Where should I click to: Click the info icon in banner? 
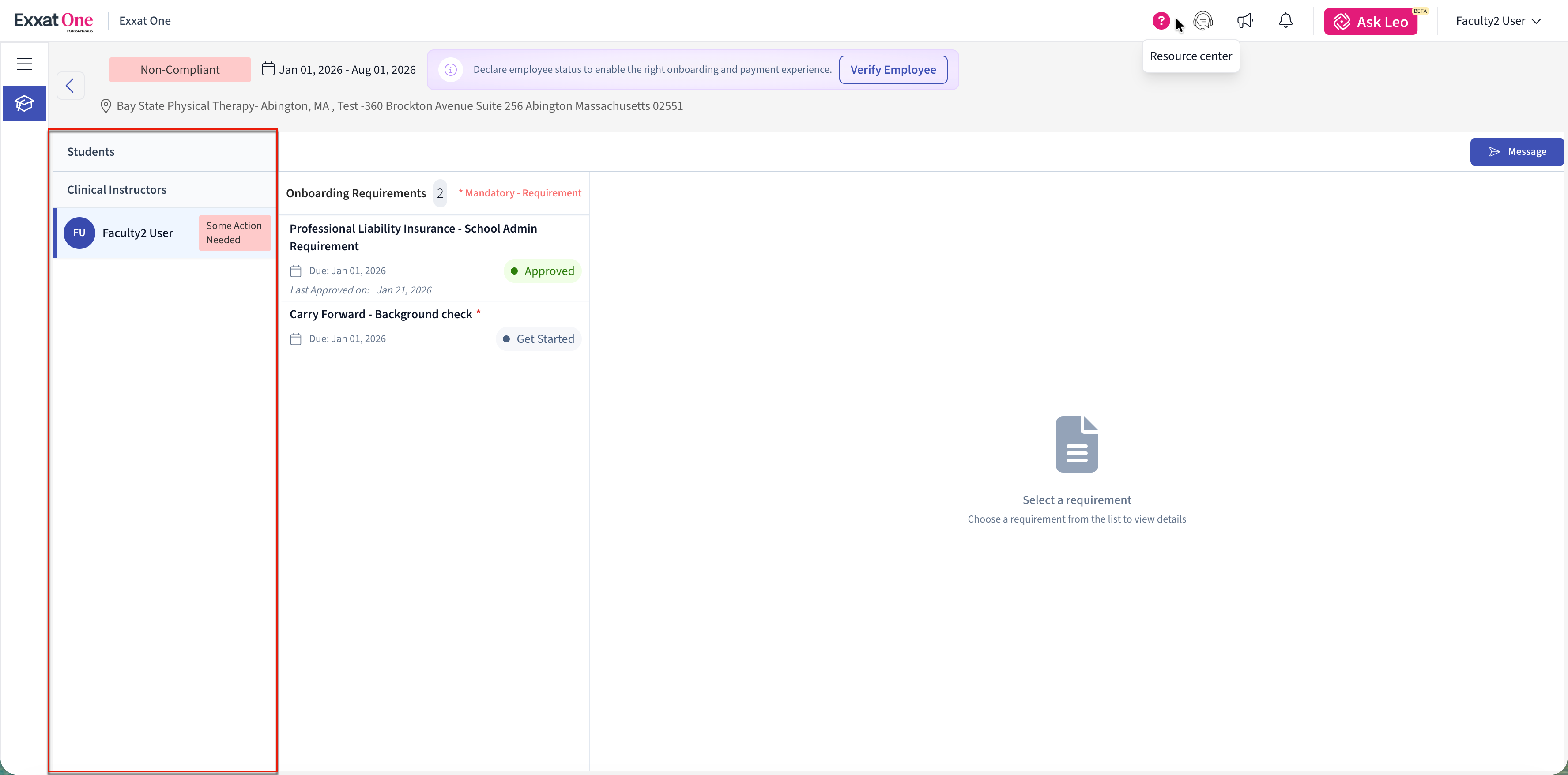click(x=450, y=69)
